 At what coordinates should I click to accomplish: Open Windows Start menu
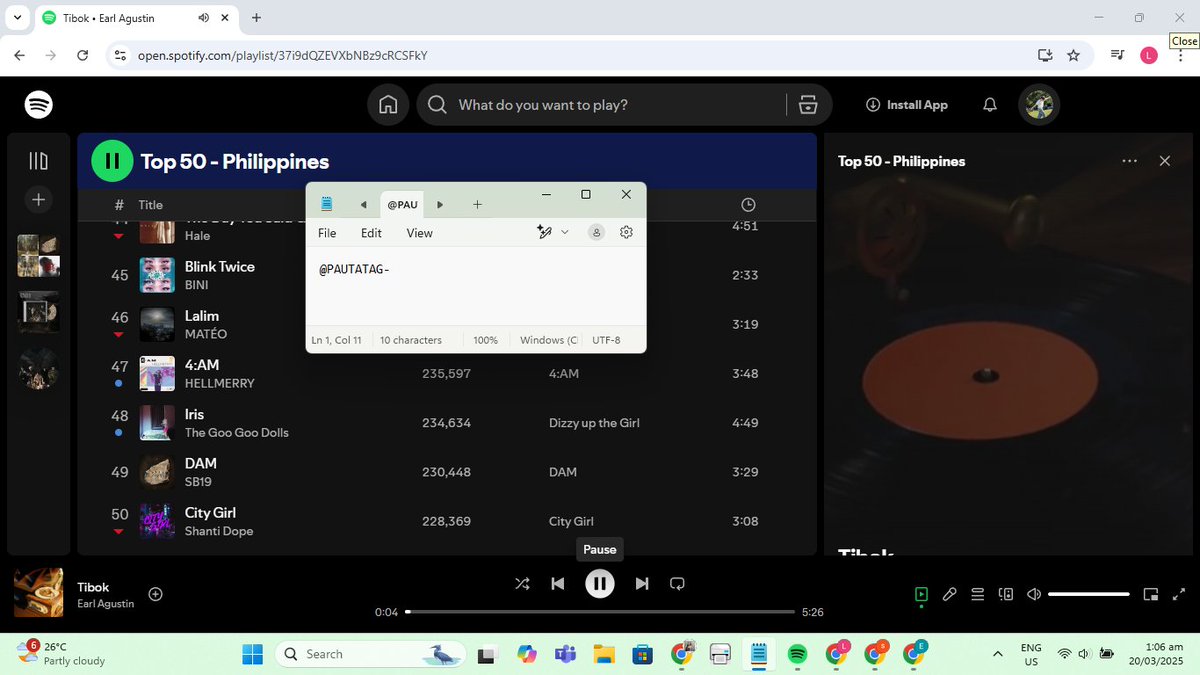click(252, 654)
